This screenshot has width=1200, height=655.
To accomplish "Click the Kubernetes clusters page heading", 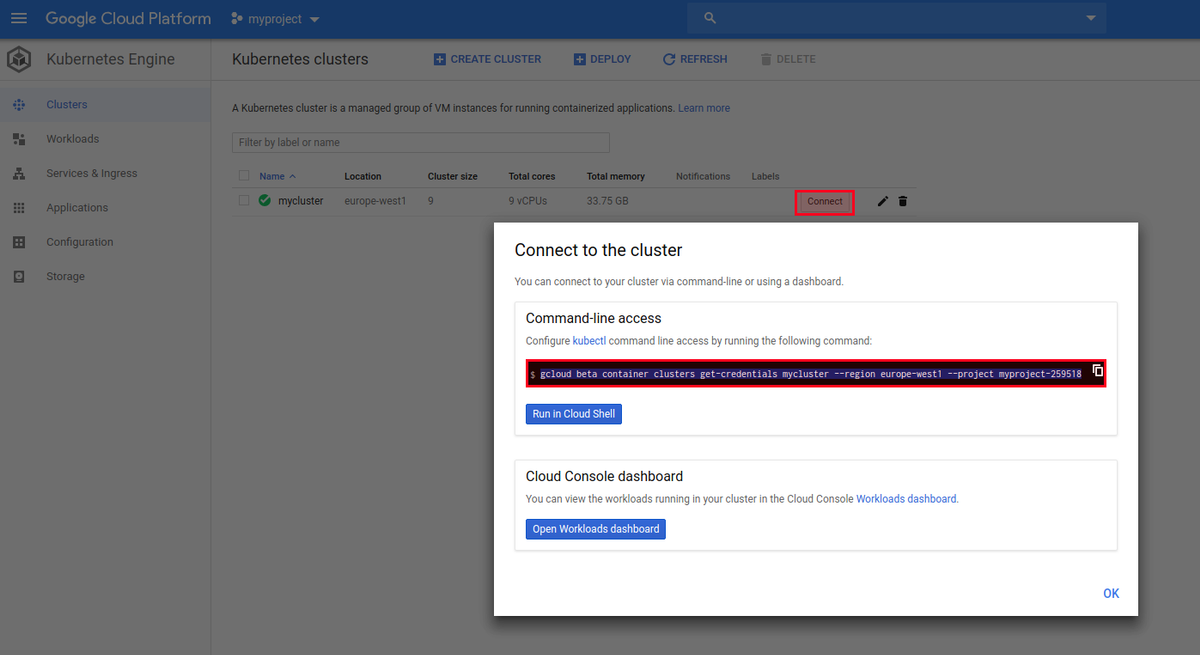I will coord(300,59).
